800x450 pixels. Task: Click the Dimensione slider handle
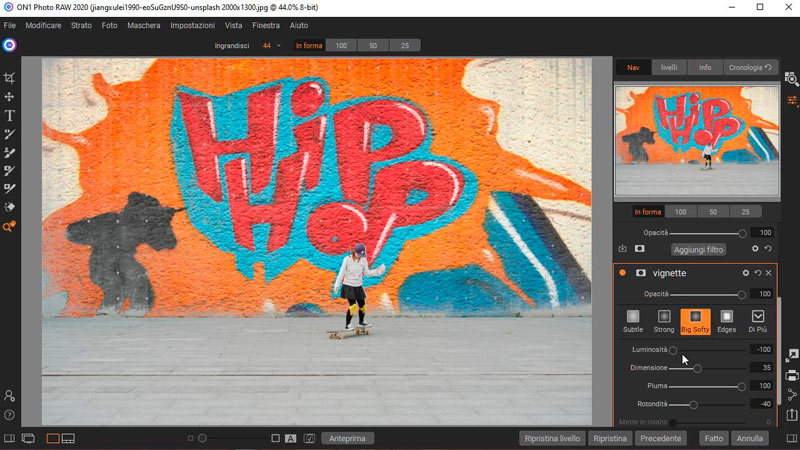point(697,368)
